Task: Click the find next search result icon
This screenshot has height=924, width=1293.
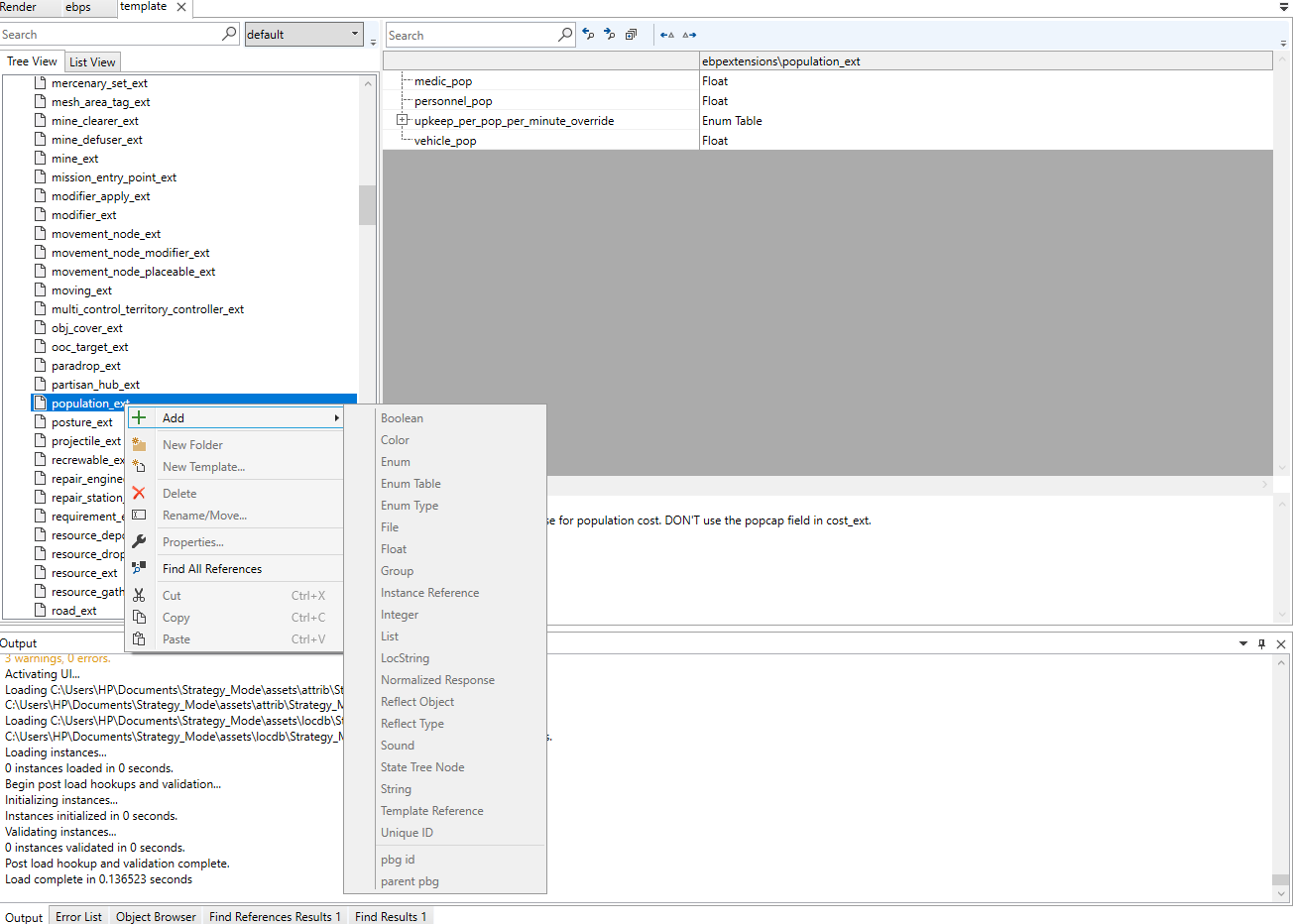Action: coord(609,35)
